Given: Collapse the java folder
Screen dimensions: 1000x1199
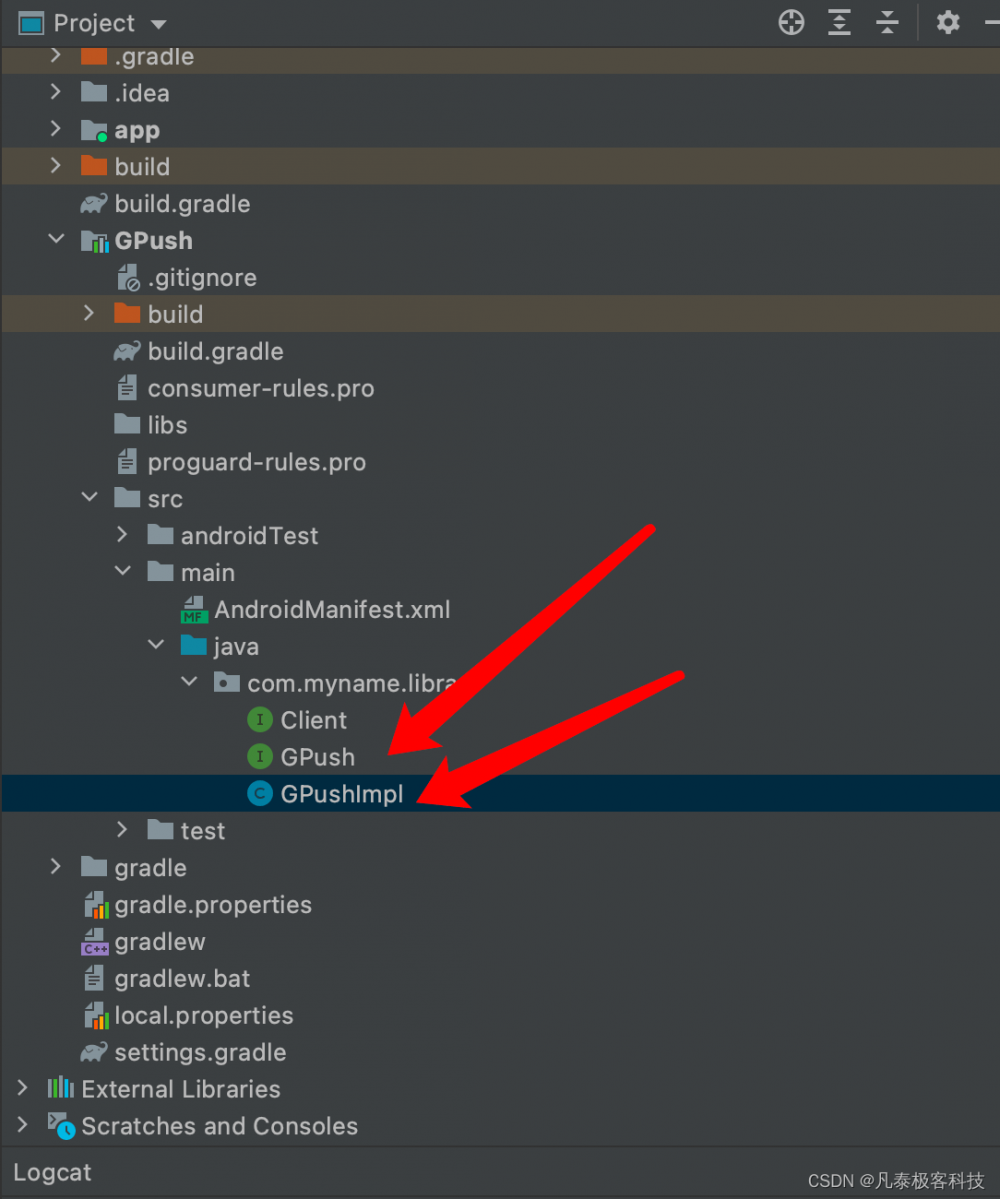Looking at the screenshot, I should (x=156, y=645).
